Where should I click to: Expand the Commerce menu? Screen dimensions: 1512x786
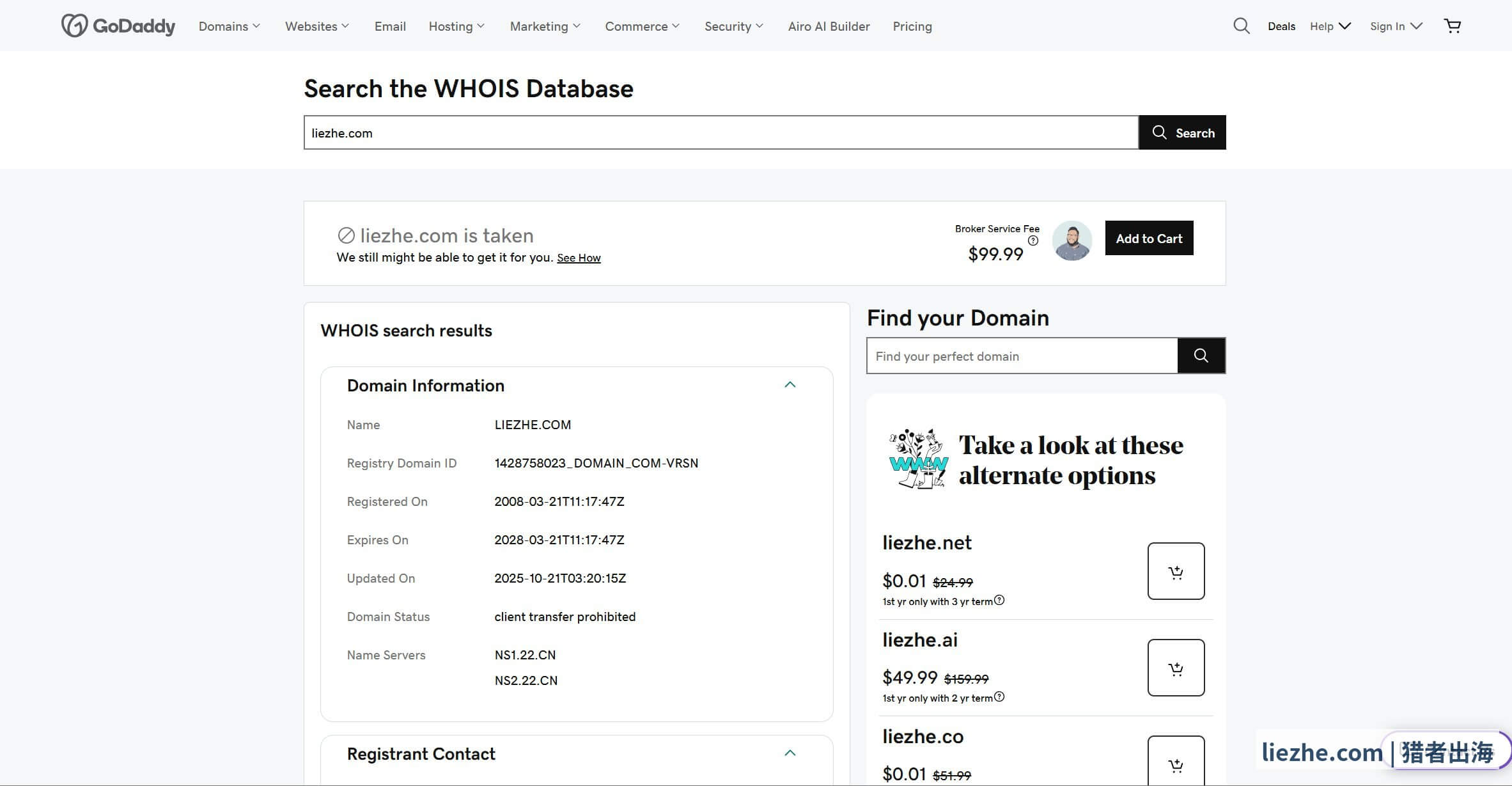[x=642, y=26]
